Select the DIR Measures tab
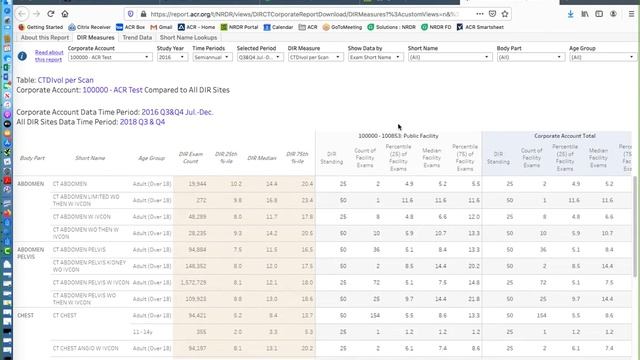Screen dimensions: 640x360 coord(96,38)
